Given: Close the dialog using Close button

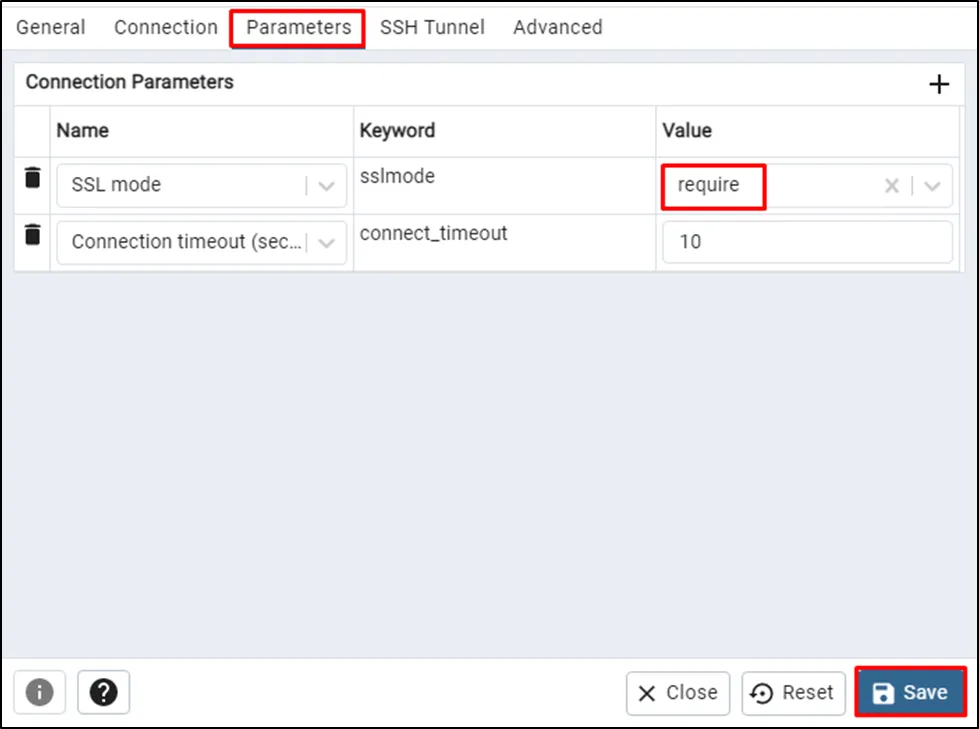Looking at the screenshot, I should pyautogui.click(x=678, y=693).
